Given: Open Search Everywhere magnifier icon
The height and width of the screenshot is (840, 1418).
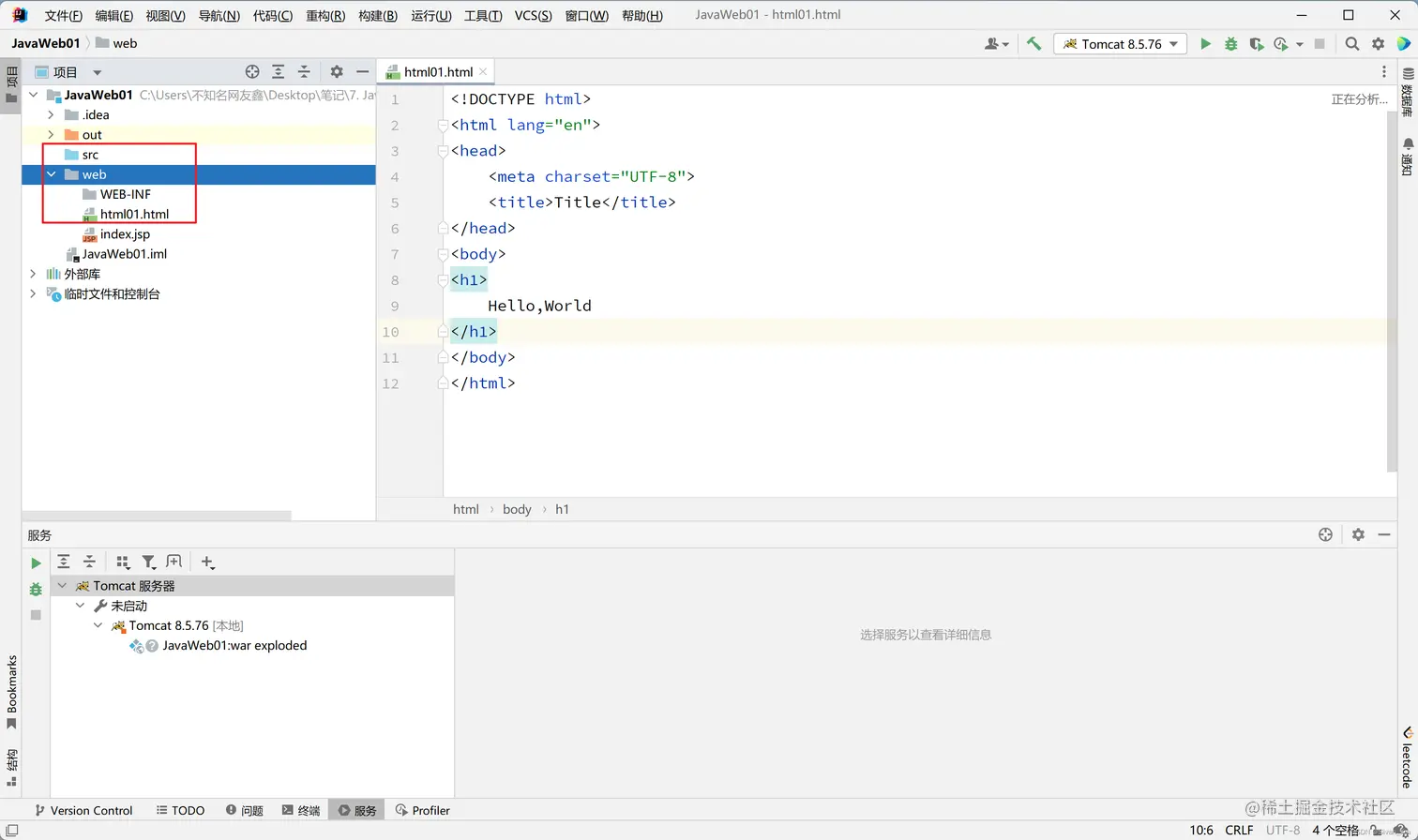Looking at the screenshot, I should (1351, 44).
